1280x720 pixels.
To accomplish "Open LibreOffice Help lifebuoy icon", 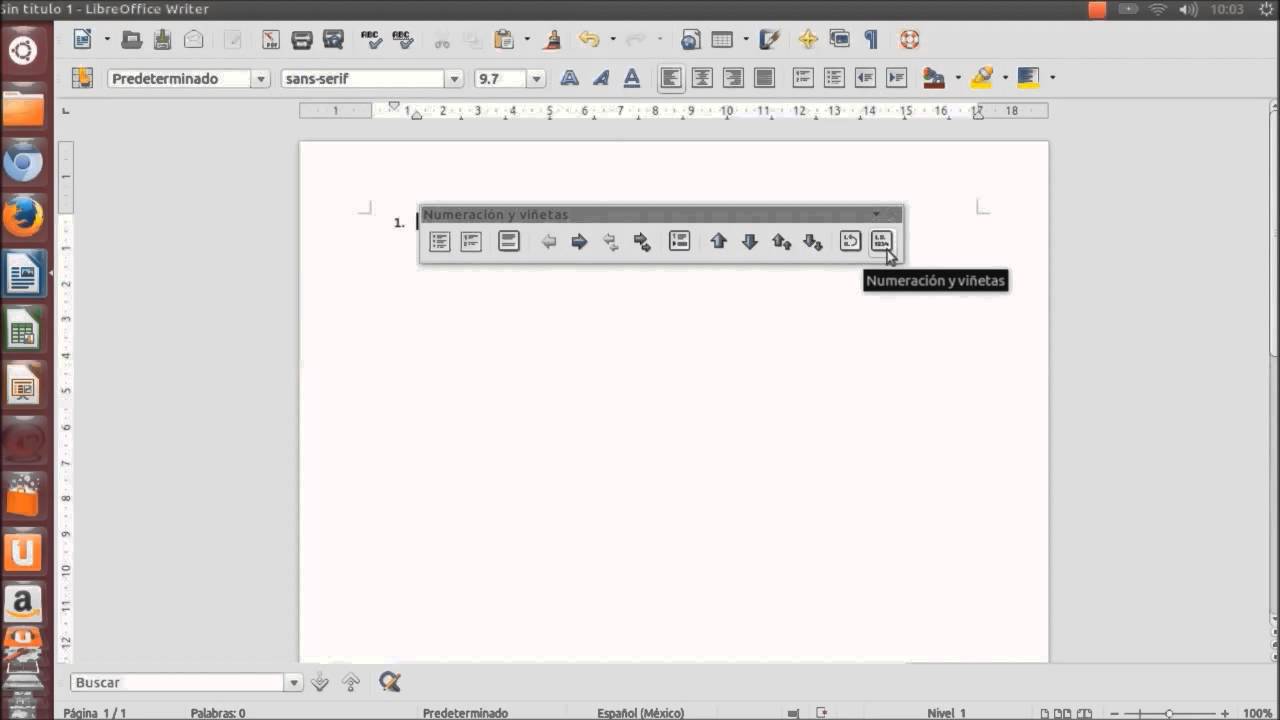I will click(x=909, y=40).
